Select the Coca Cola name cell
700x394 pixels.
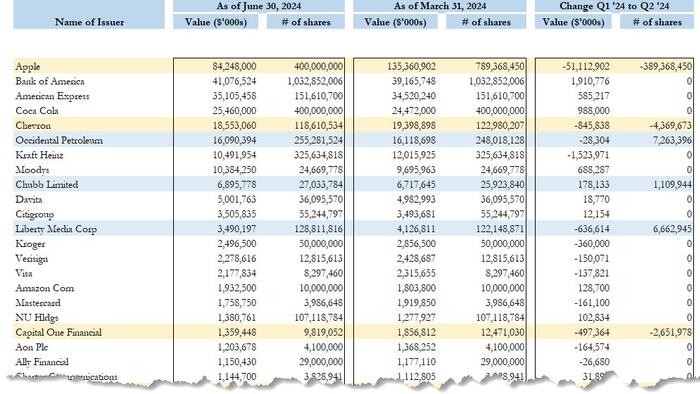(x=37, y=111)
